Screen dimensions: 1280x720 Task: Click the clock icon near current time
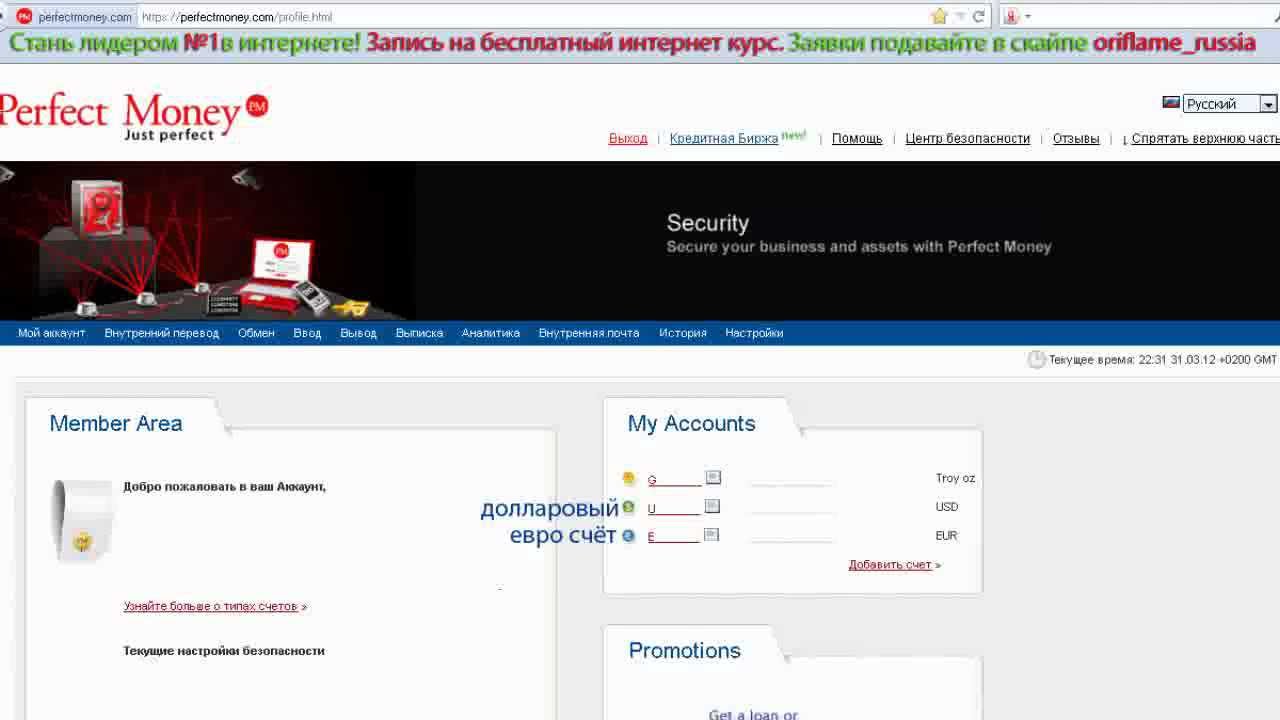1036,359
